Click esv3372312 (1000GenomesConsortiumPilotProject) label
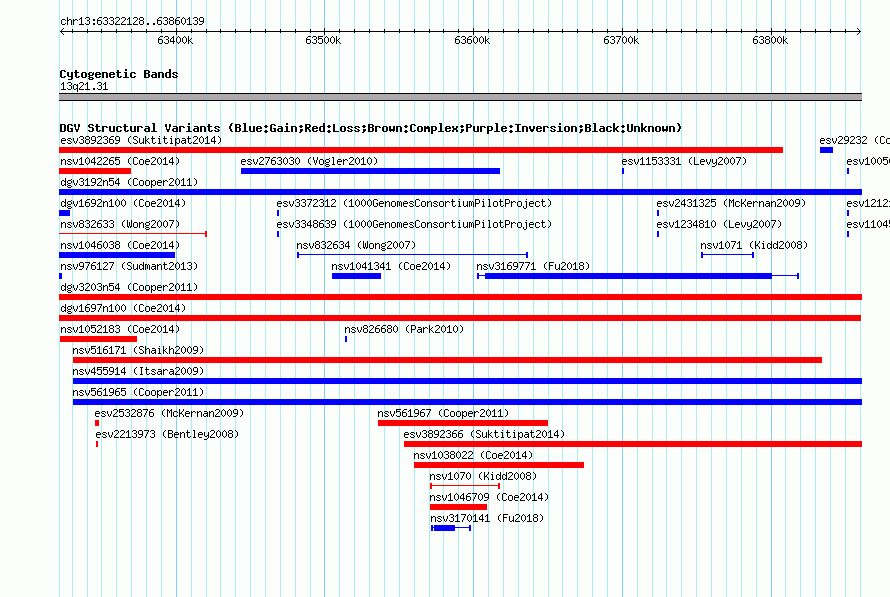890x597 pixels. [414, 203]
